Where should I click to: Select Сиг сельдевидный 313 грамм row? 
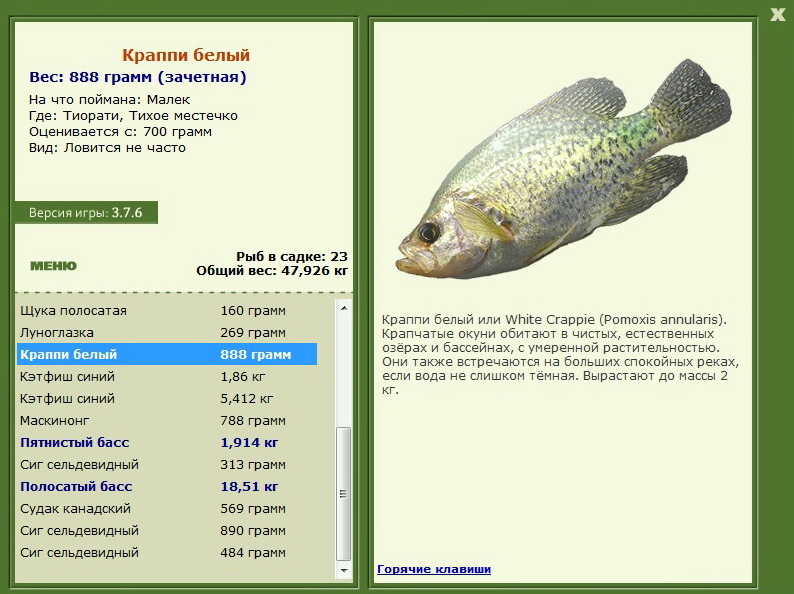pos(167,464)
